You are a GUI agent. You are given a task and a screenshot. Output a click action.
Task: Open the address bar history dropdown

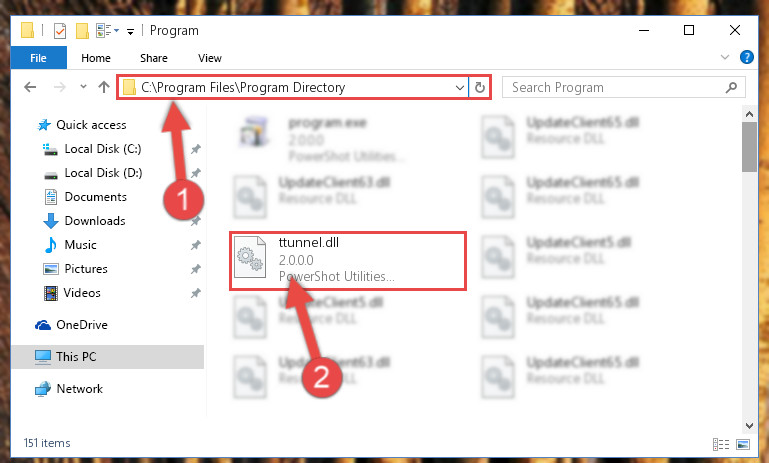pos(460,87)
